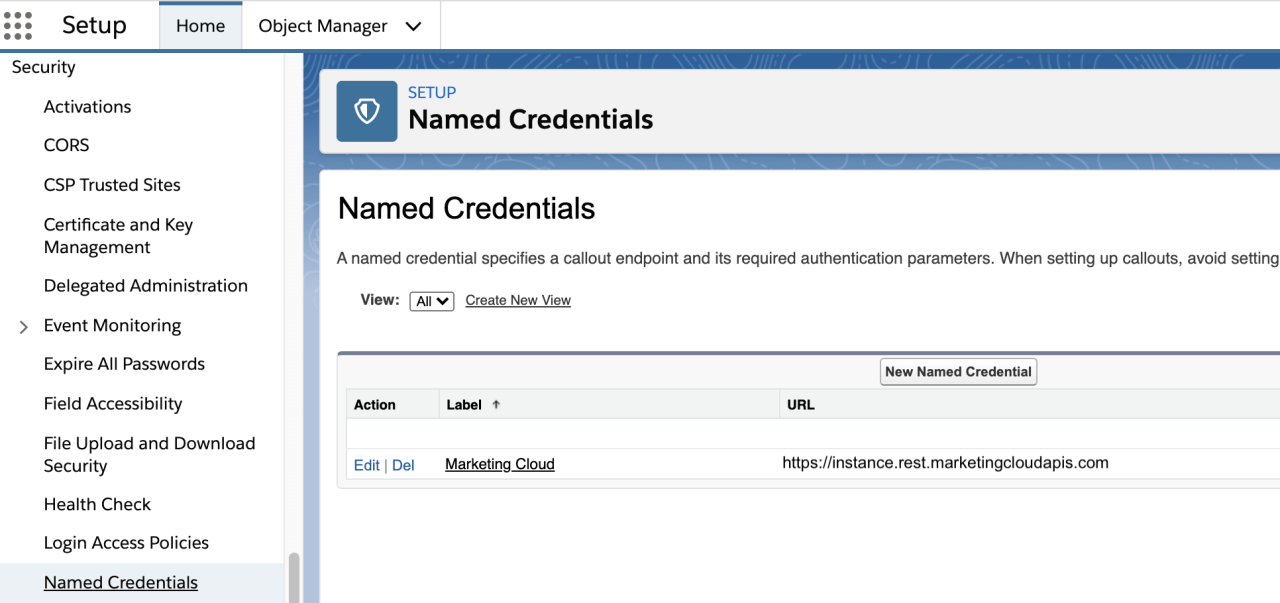Open Field Accessibility

(113, 404)
